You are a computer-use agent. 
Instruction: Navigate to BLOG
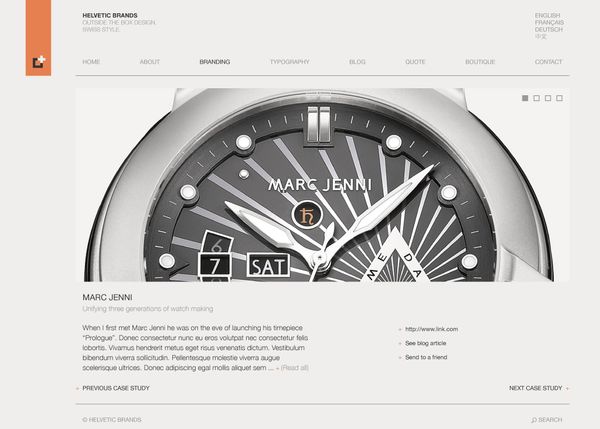tap(357, 62)
